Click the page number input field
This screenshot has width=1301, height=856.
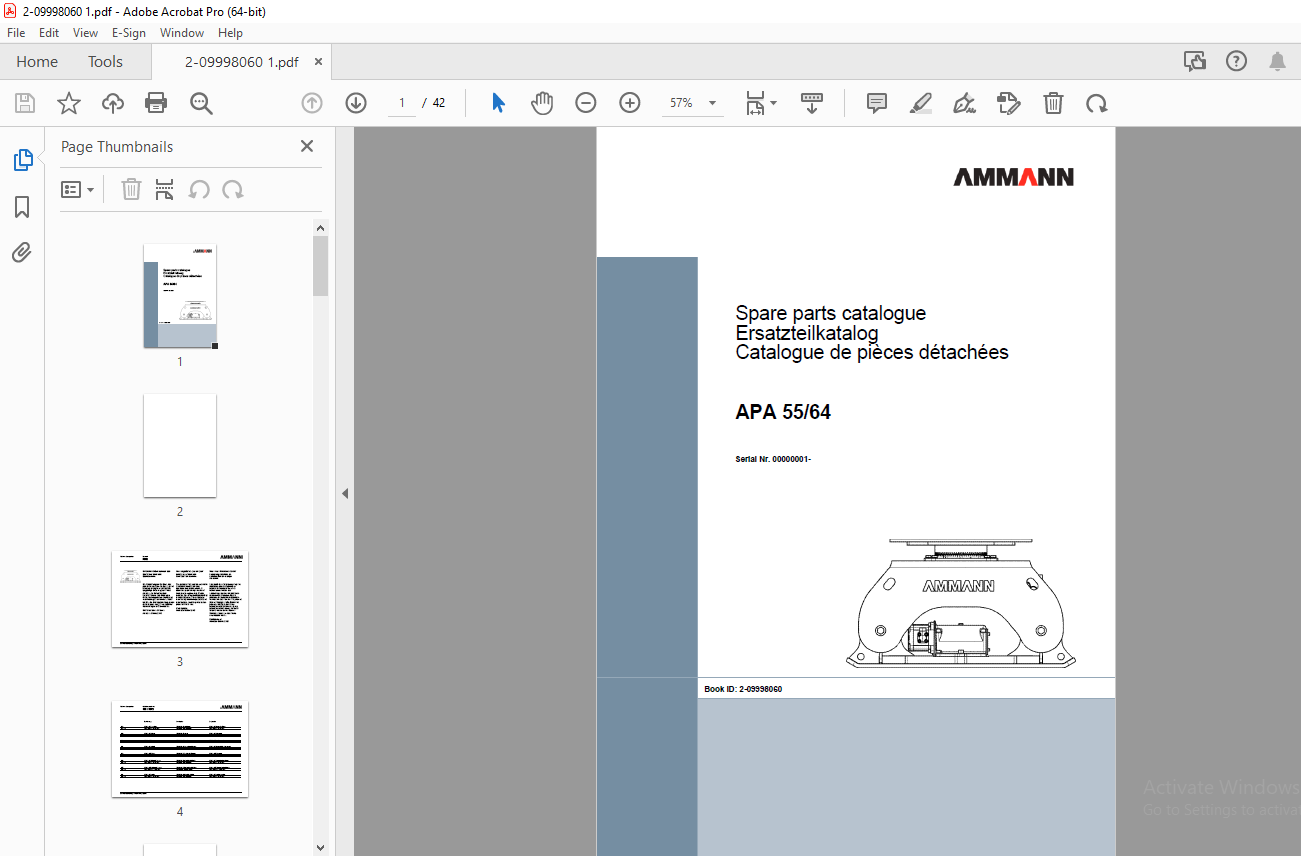402,103
